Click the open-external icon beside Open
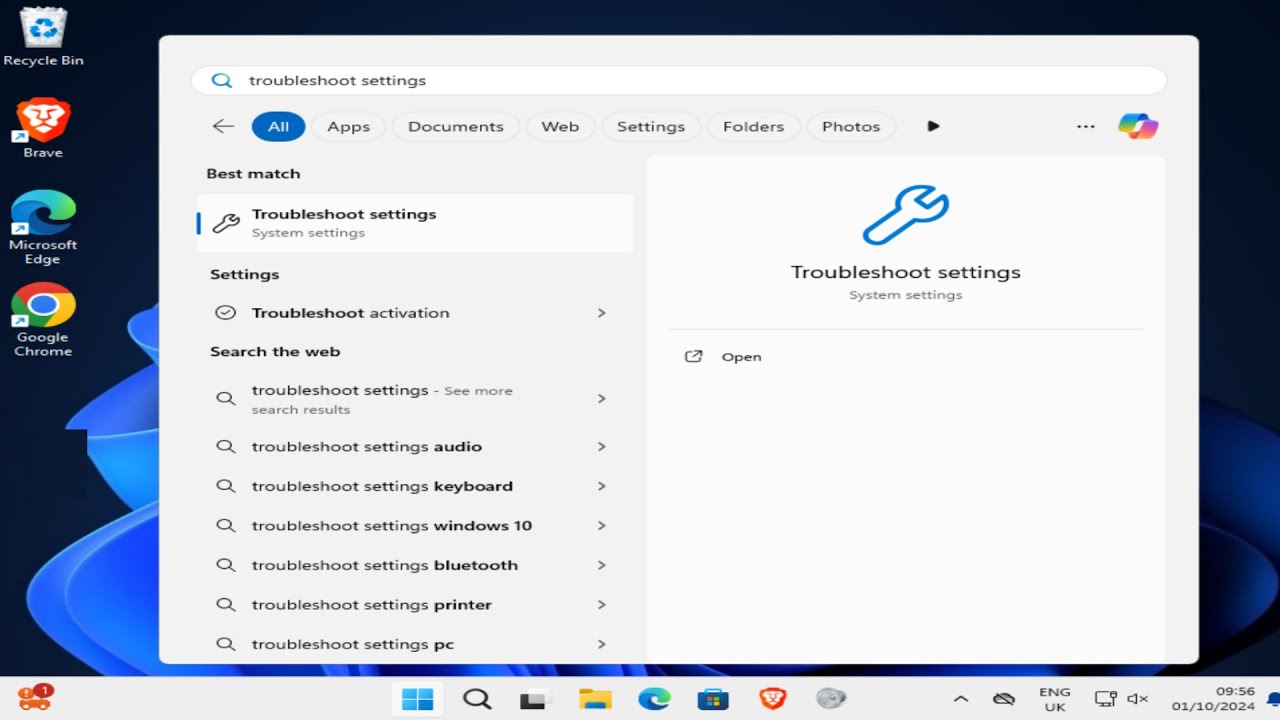Image resolution: width=1280 pixels, height=720 pixels. (693, 357)
